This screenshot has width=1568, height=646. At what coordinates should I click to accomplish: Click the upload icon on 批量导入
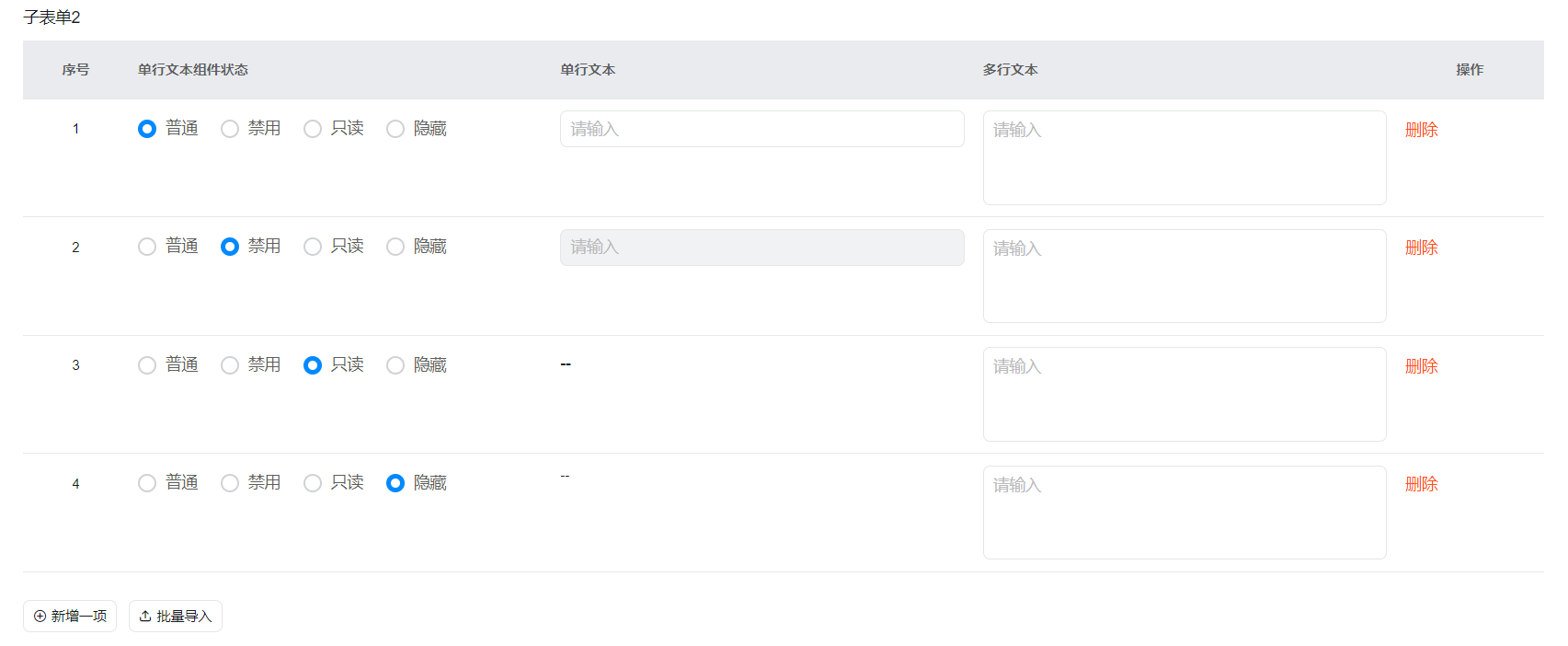pos(145,617)
